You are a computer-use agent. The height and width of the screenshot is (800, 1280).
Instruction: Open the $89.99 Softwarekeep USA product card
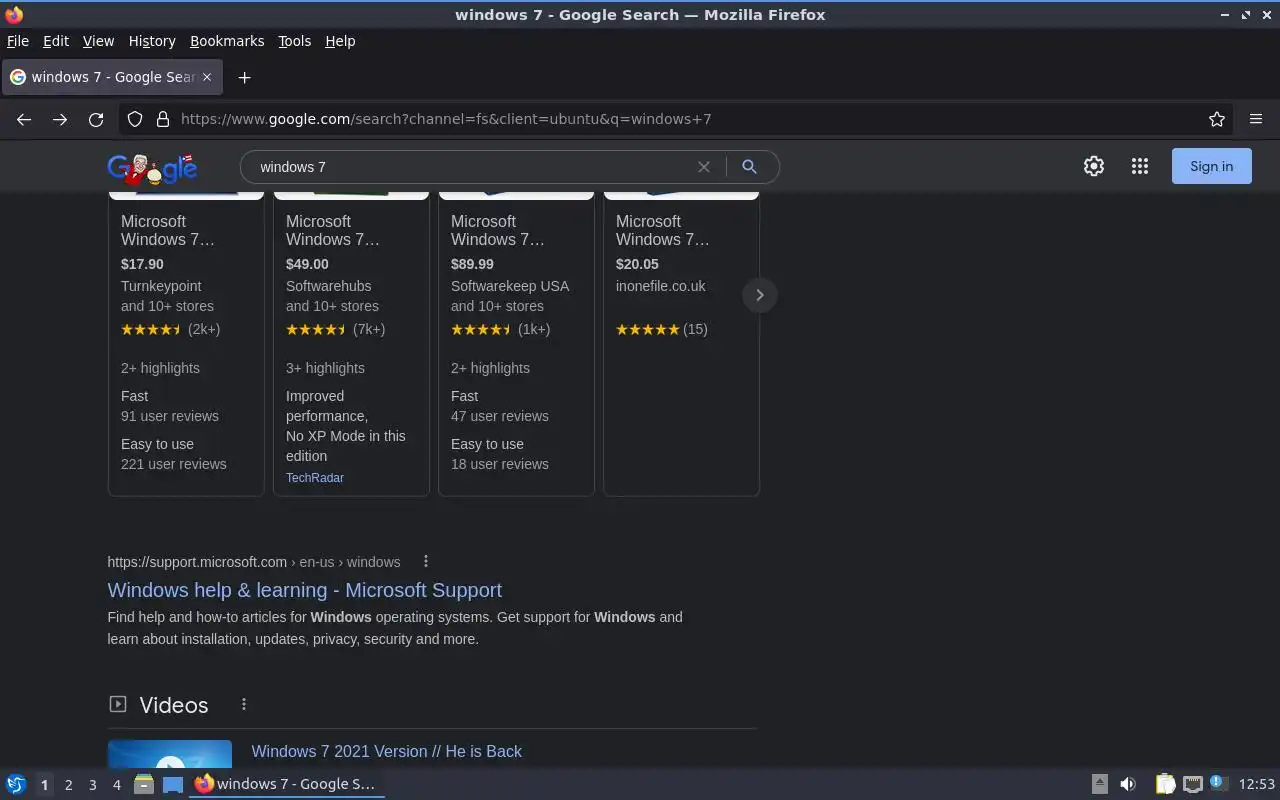tap(516, 343)
